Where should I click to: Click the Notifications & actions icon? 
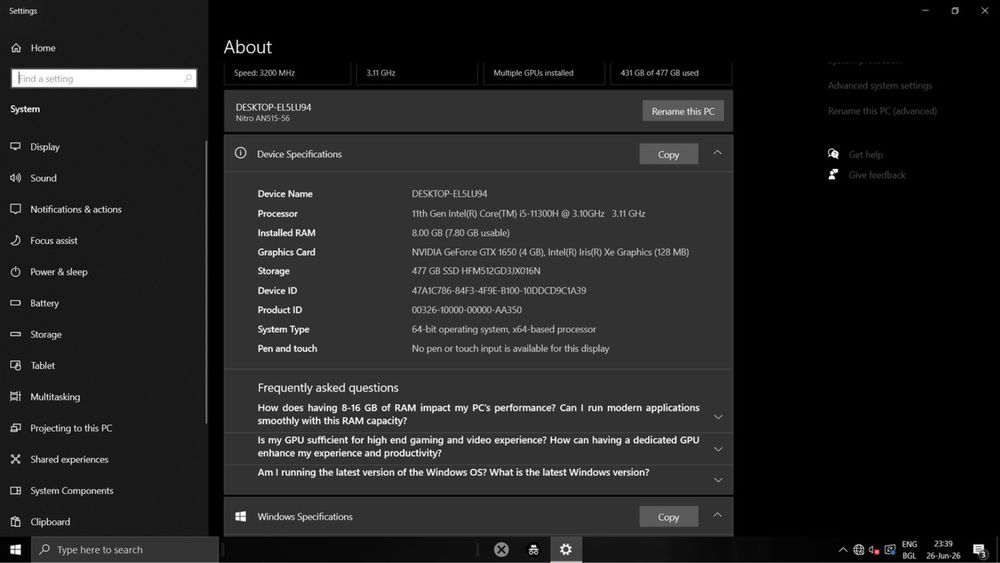15,209
